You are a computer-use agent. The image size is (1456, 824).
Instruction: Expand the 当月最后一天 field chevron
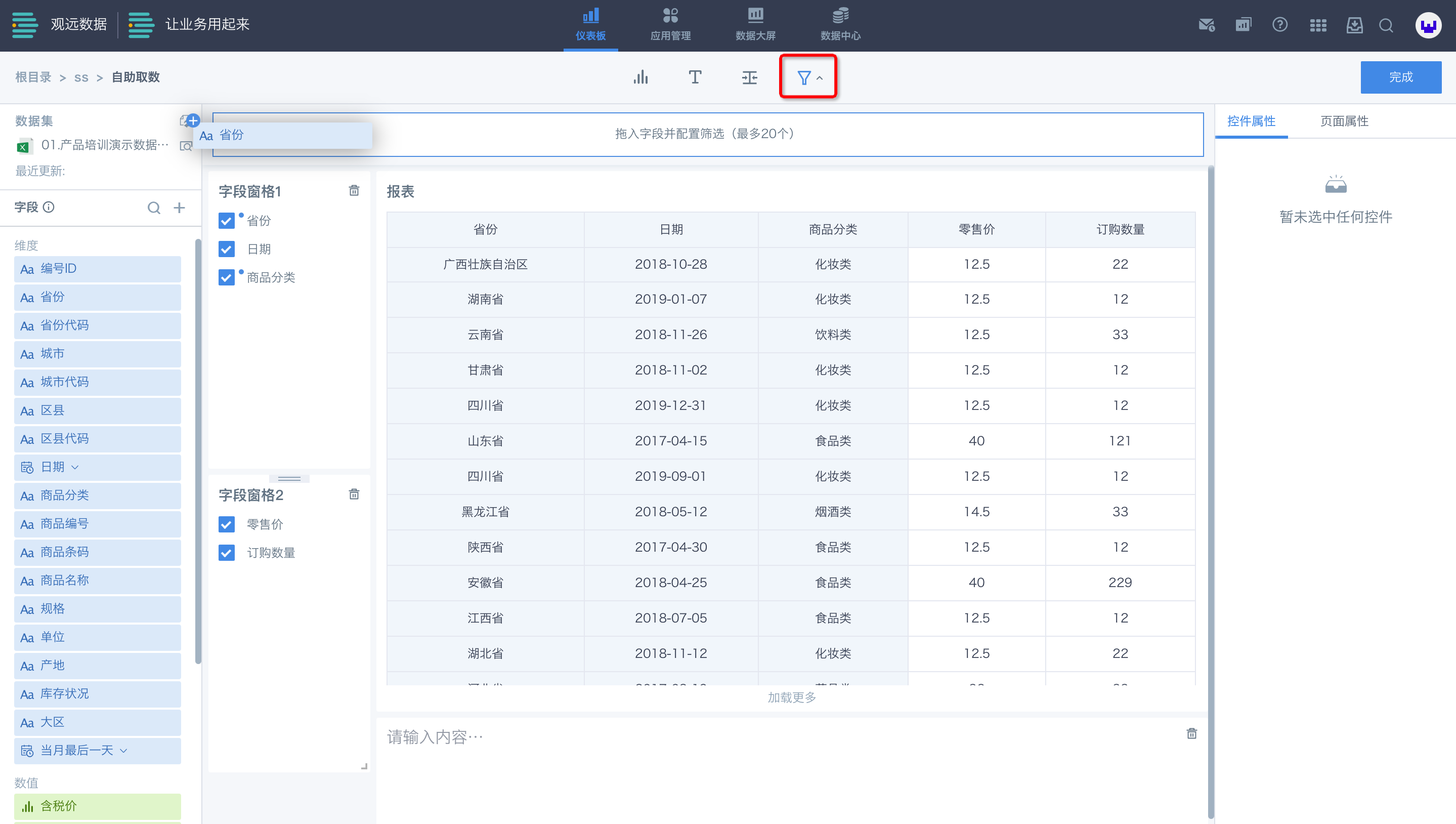pos(124,751)
